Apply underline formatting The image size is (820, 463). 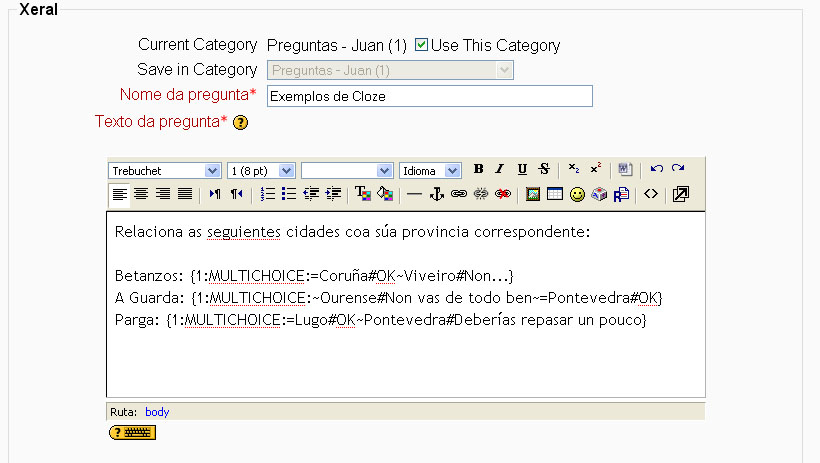point(522,169)
